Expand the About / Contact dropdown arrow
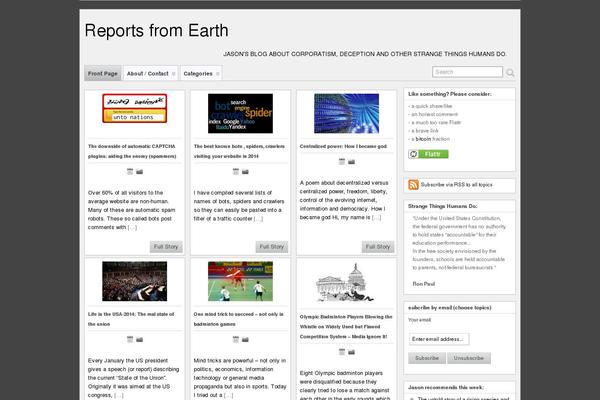600x400 pixels. pos(173,73)
